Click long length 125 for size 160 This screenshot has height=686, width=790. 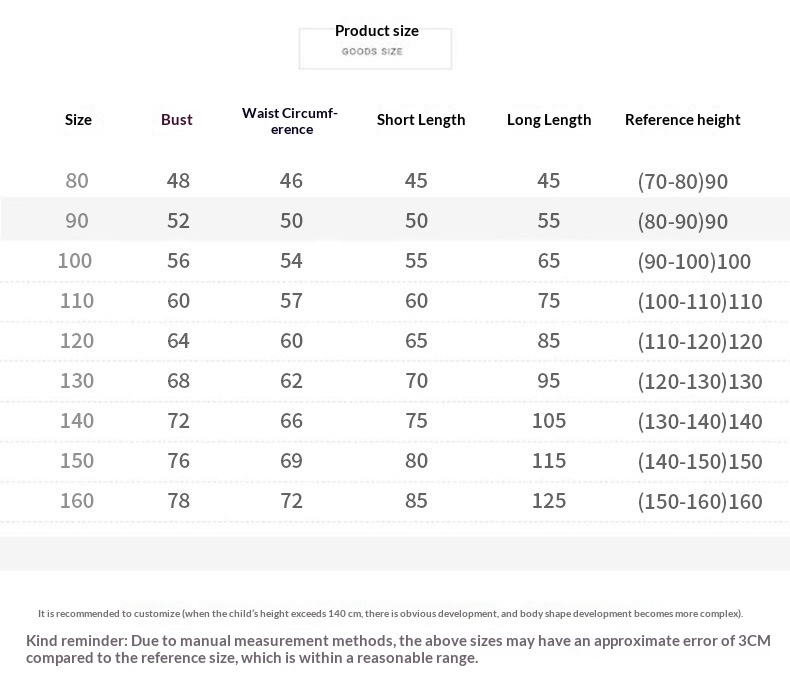[x=549, y=501]
